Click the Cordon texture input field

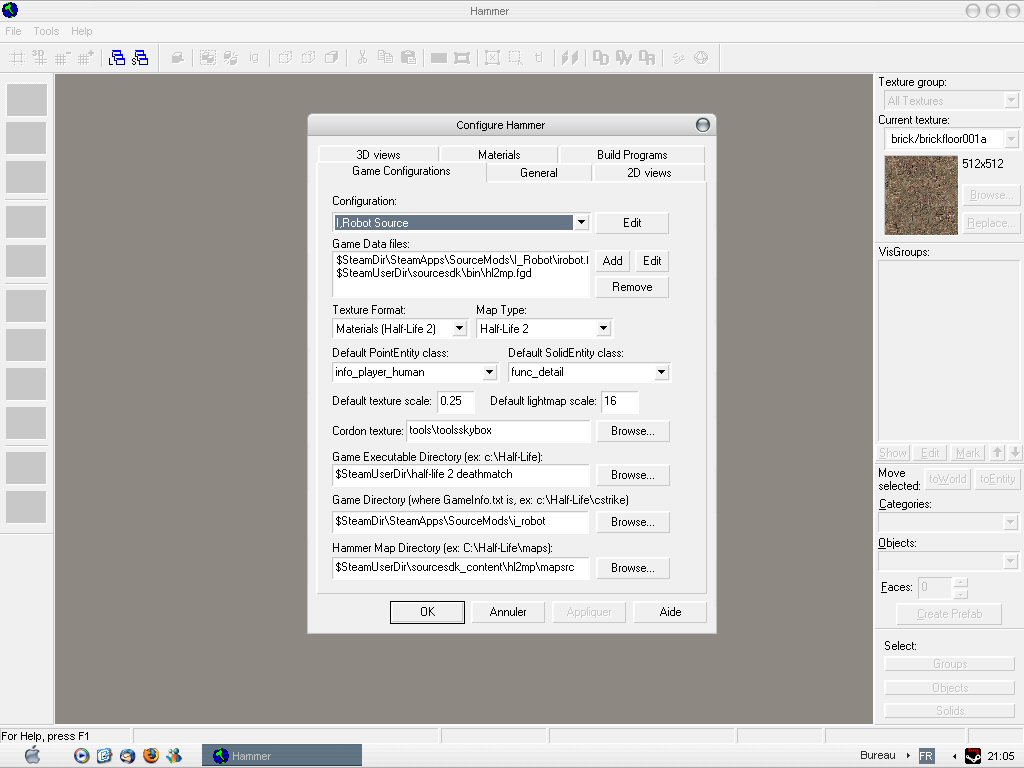tap(498, 430)
